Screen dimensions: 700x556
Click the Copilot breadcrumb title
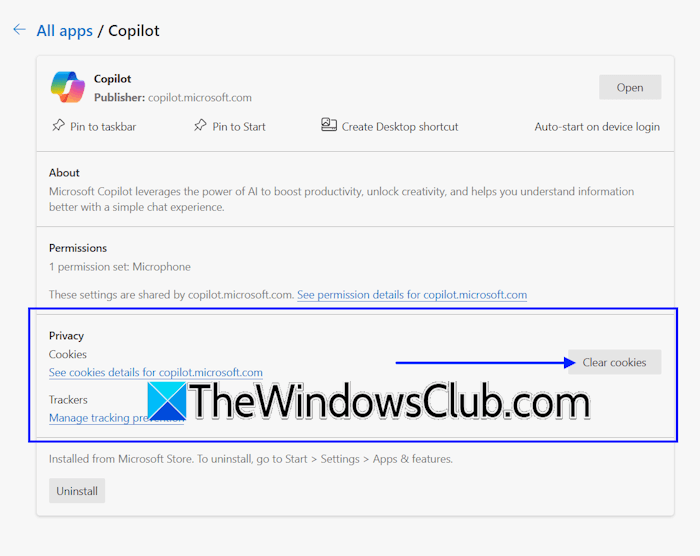(x=134, y=31)
